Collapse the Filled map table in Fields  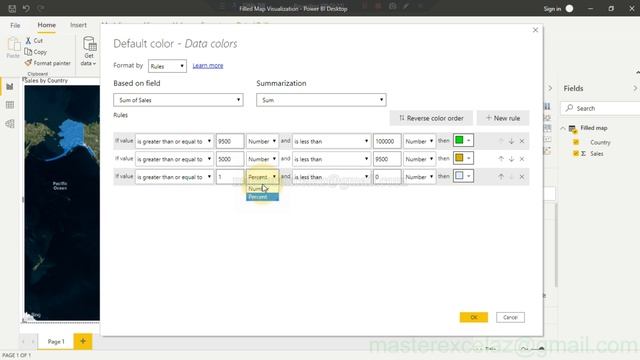click(563, 128)
